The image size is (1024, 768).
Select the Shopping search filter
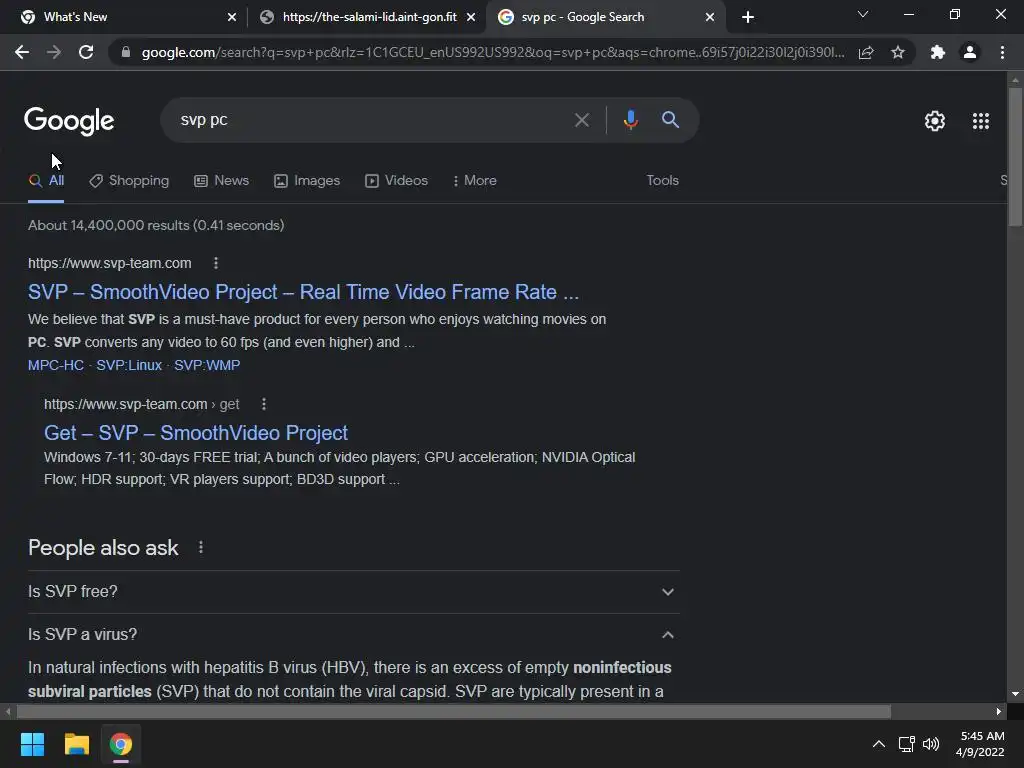coord(129,181)
